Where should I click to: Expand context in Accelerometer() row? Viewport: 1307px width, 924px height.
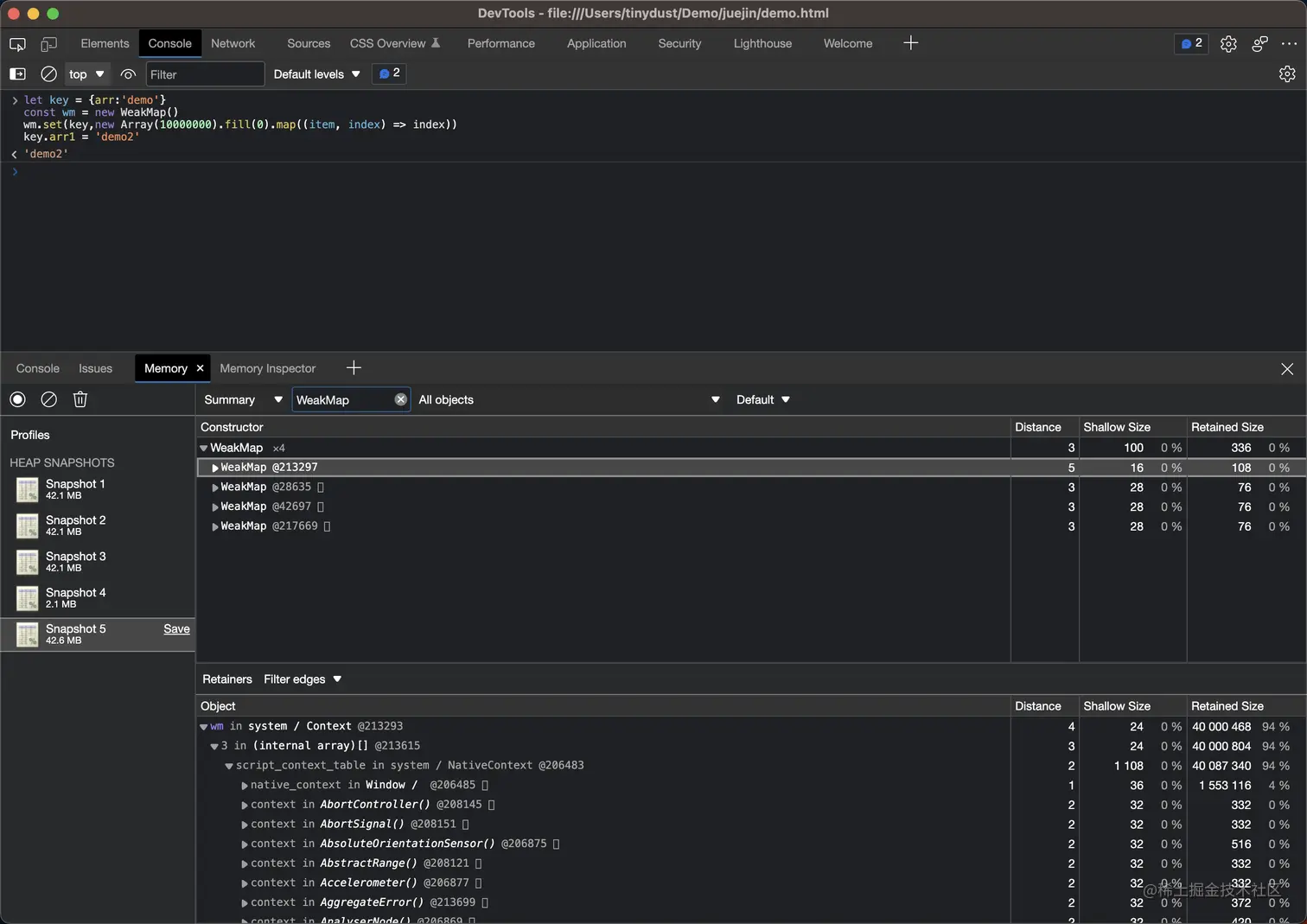[x=245, y=883]
